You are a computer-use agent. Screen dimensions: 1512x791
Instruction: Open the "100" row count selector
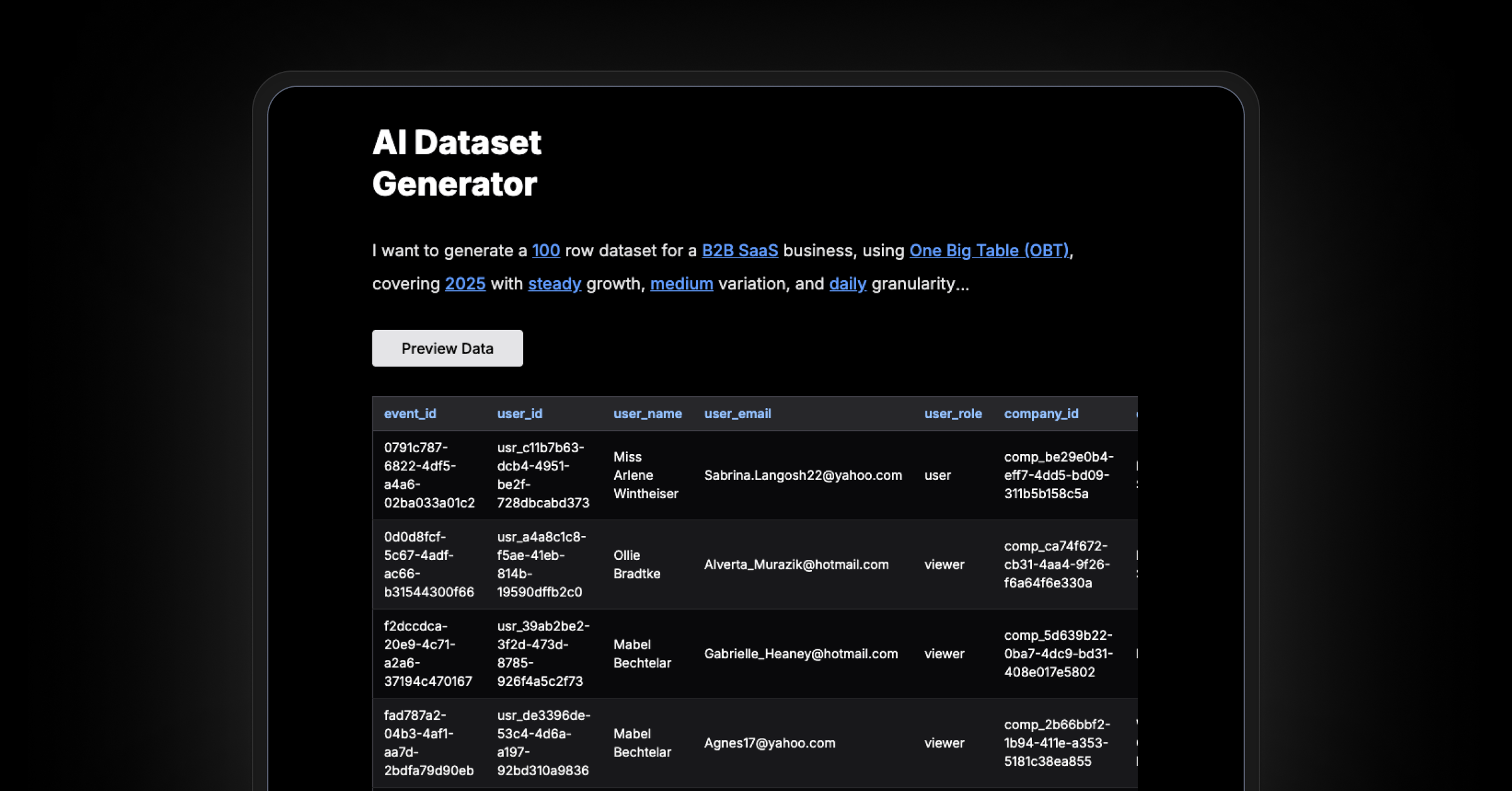tap(546, 250)
